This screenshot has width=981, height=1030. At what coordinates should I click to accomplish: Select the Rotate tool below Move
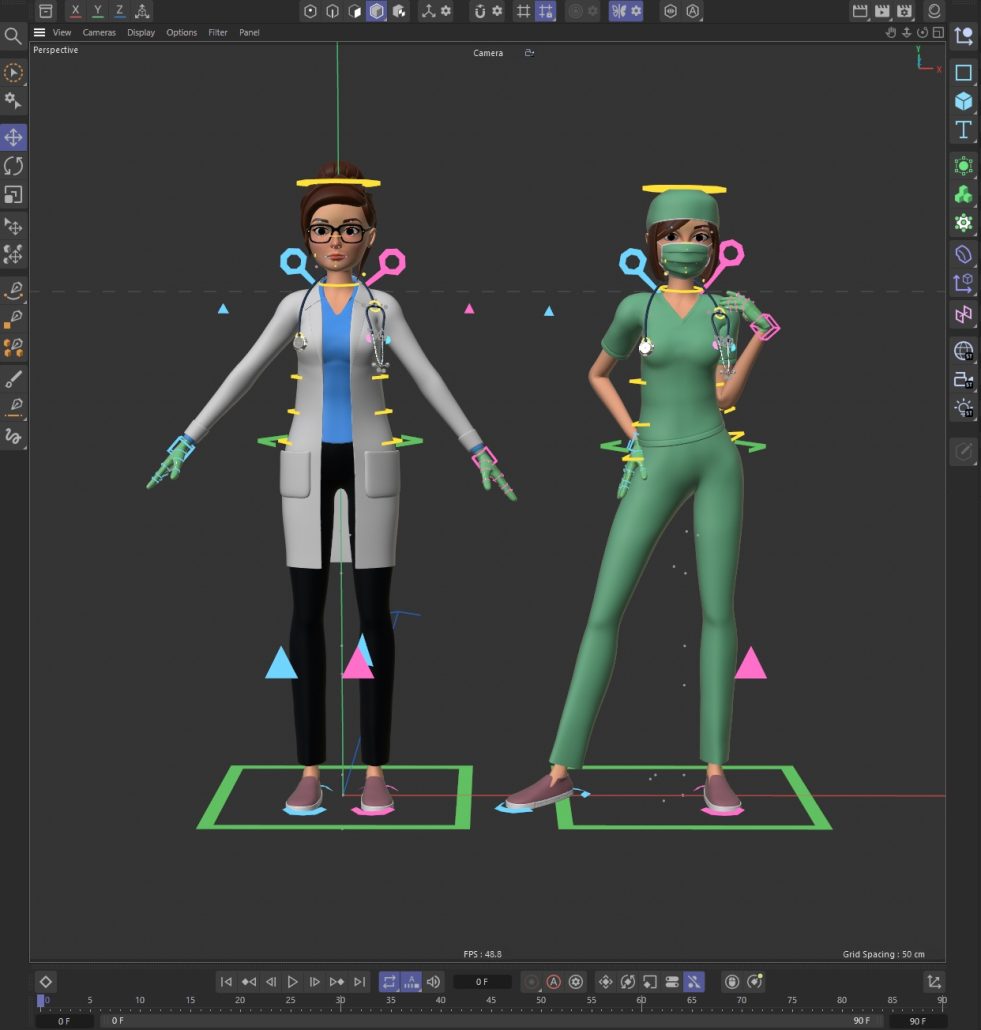pos(15,166)
